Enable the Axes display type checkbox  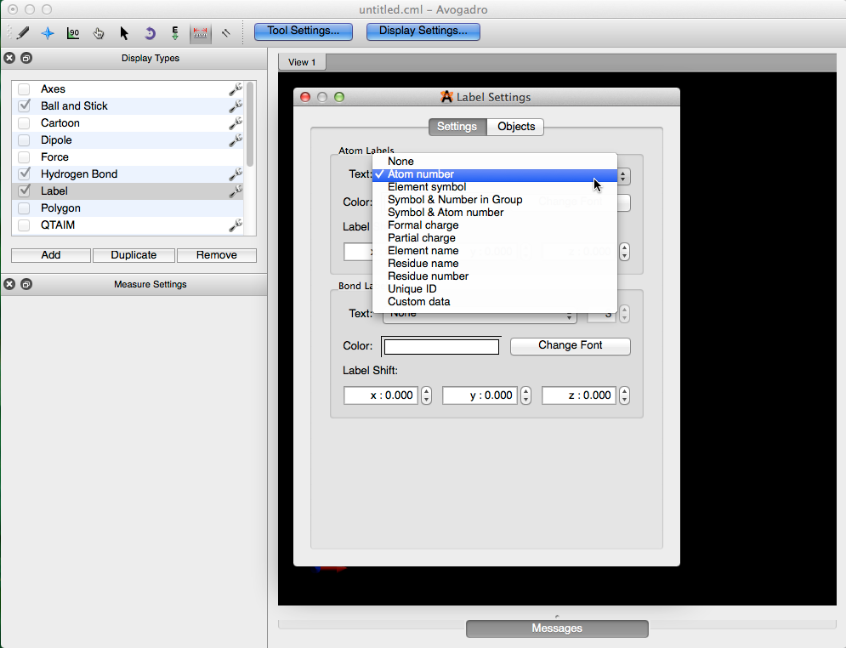(x=24, y=89)
